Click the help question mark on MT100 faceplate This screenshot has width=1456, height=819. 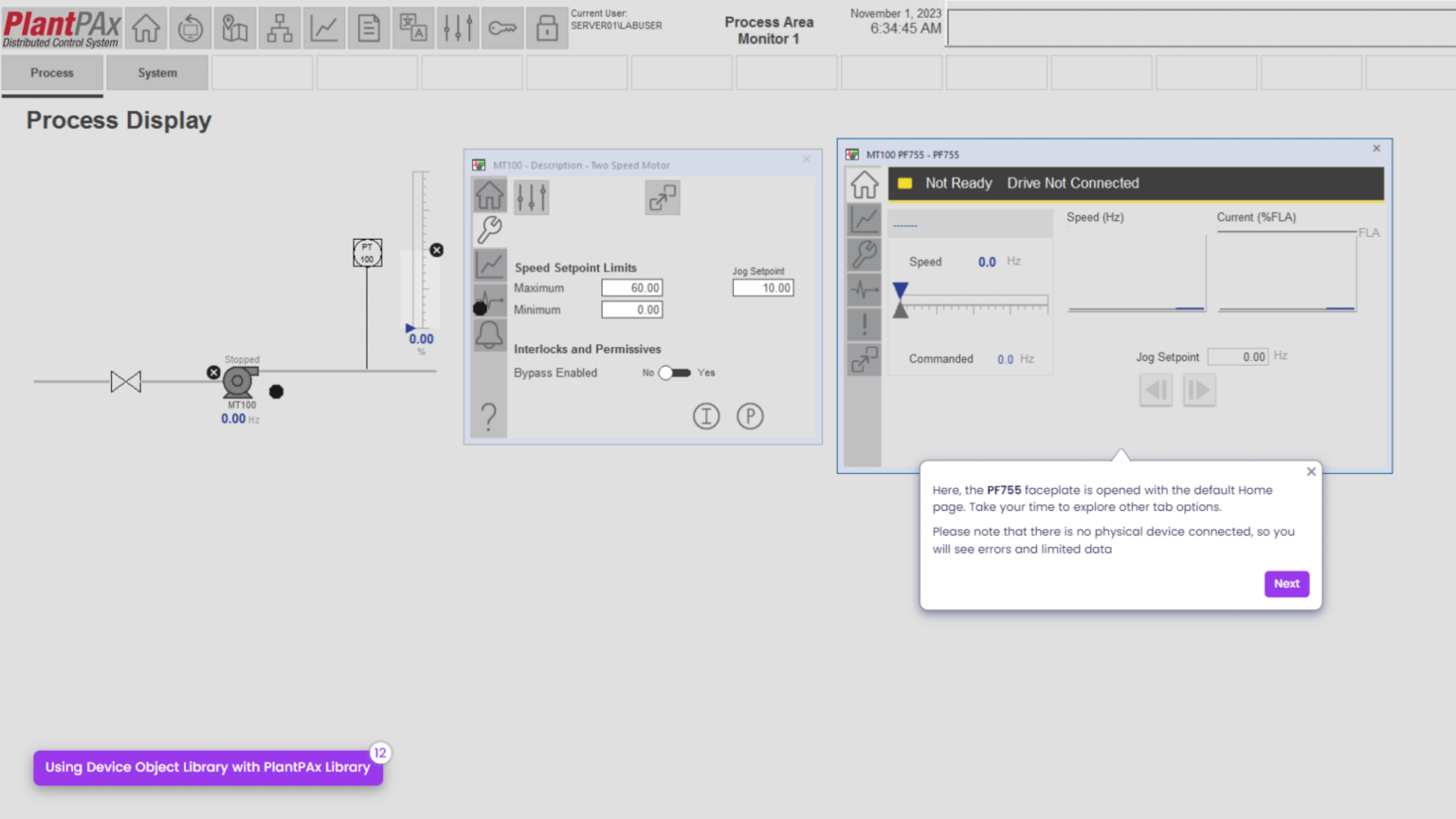(x=489, y=415)
